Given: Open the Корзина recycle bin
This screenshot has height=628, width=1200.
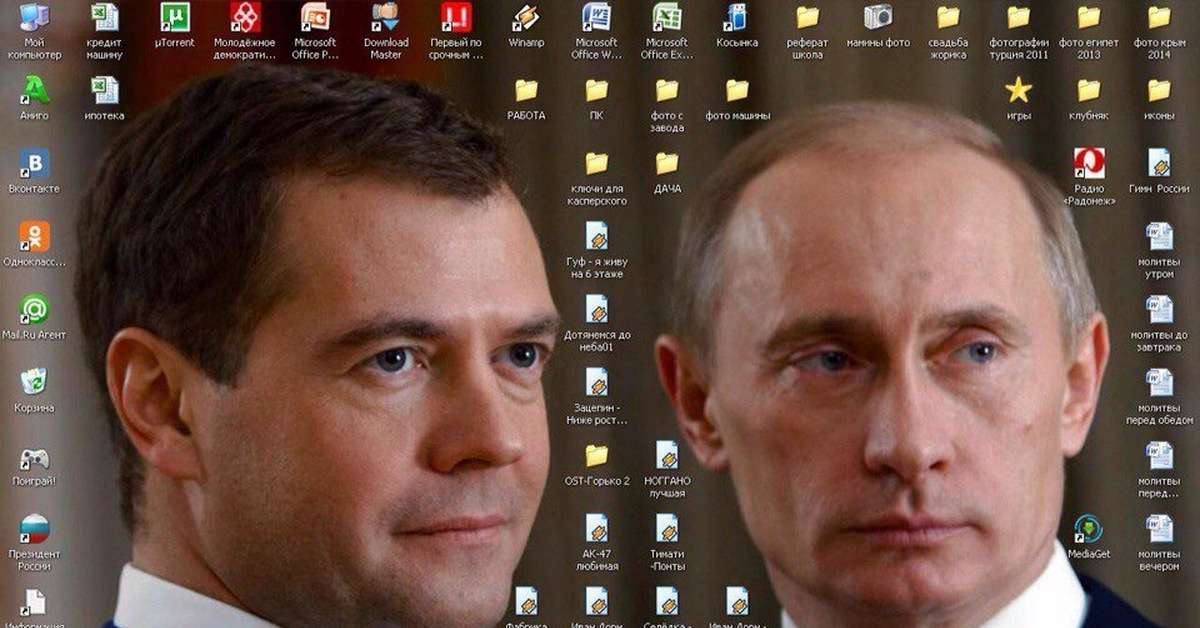Looking at the screenshot, I should tap(34, 383).
